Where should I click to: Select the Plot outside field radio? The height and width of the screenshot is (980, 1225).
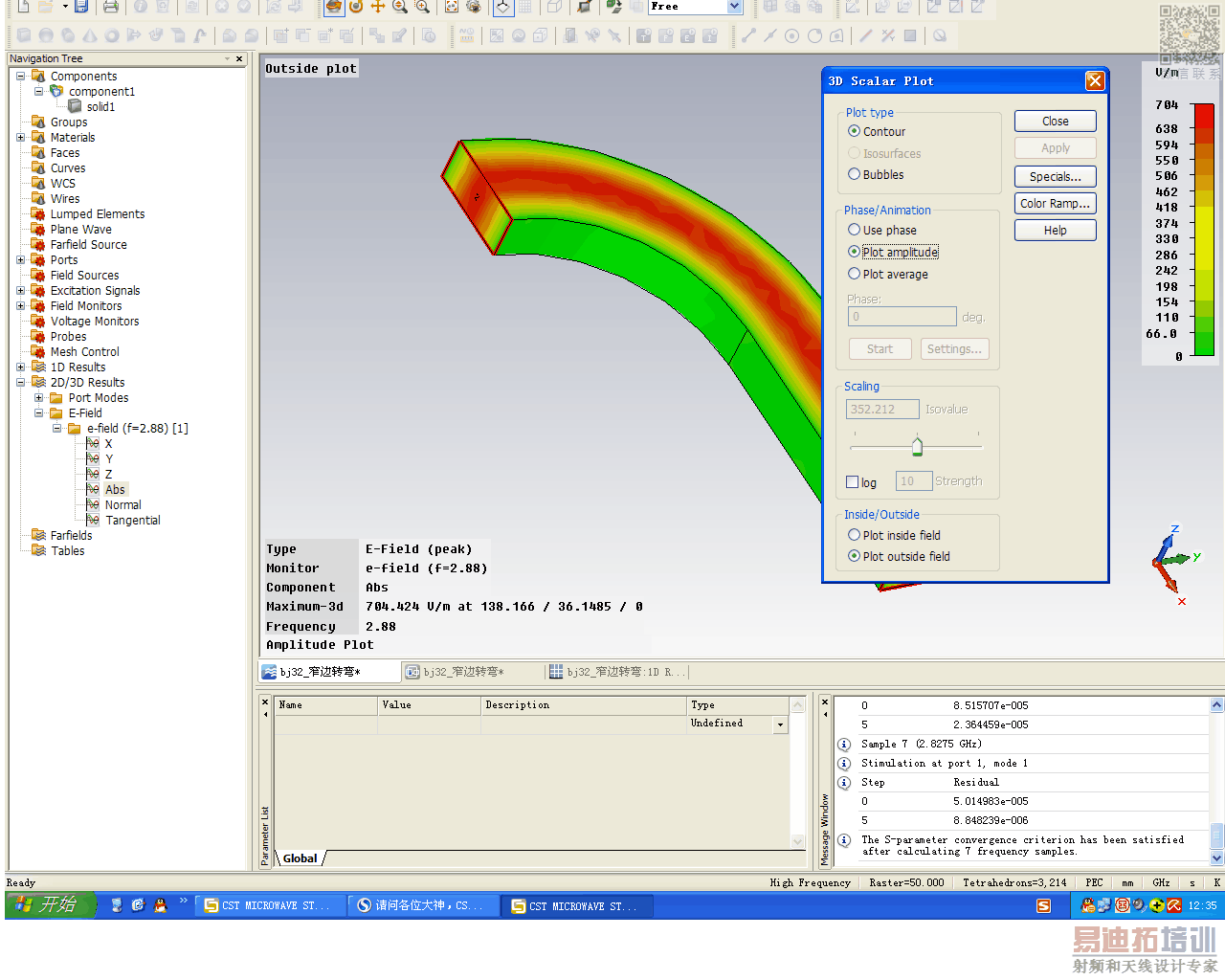pos(854,556)
